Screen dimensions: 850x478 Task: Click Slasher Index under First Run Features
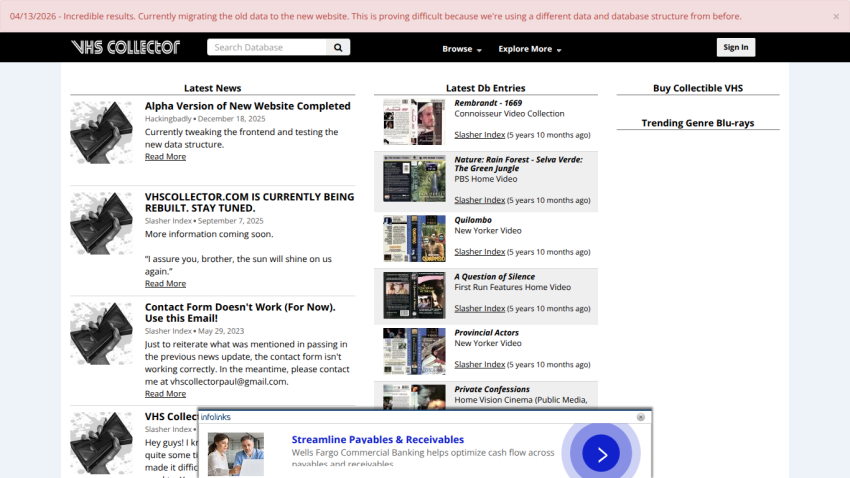pos(480,308)
